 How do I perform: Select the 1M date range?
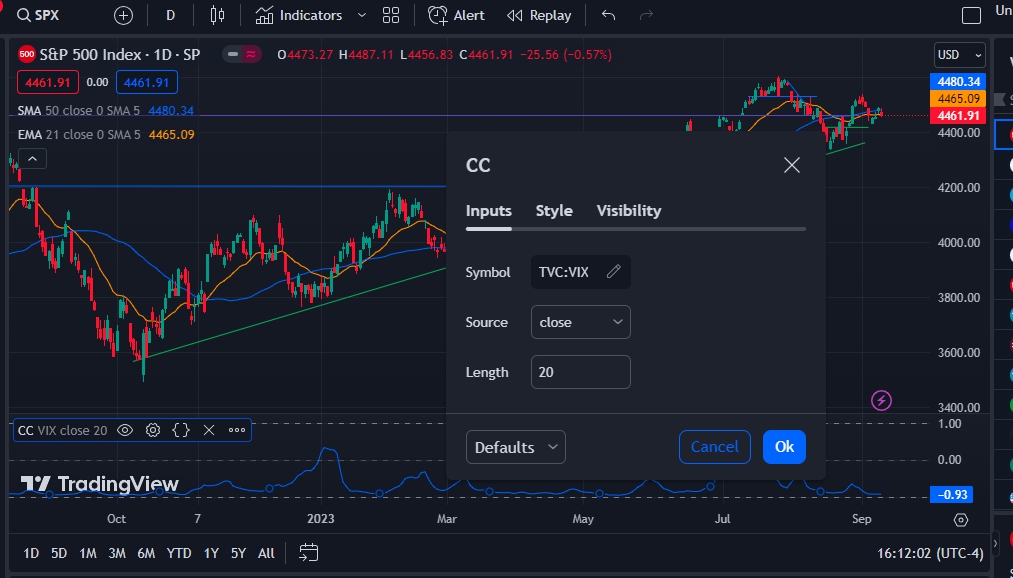pos(88,553)
